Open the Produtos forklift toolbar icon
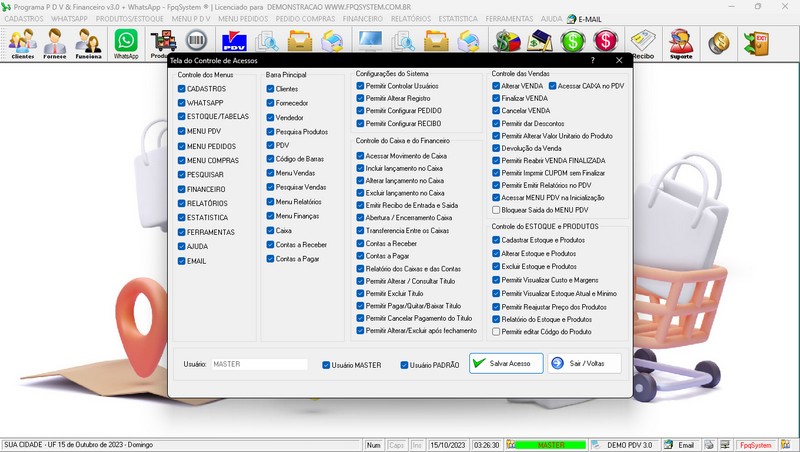 163,43
